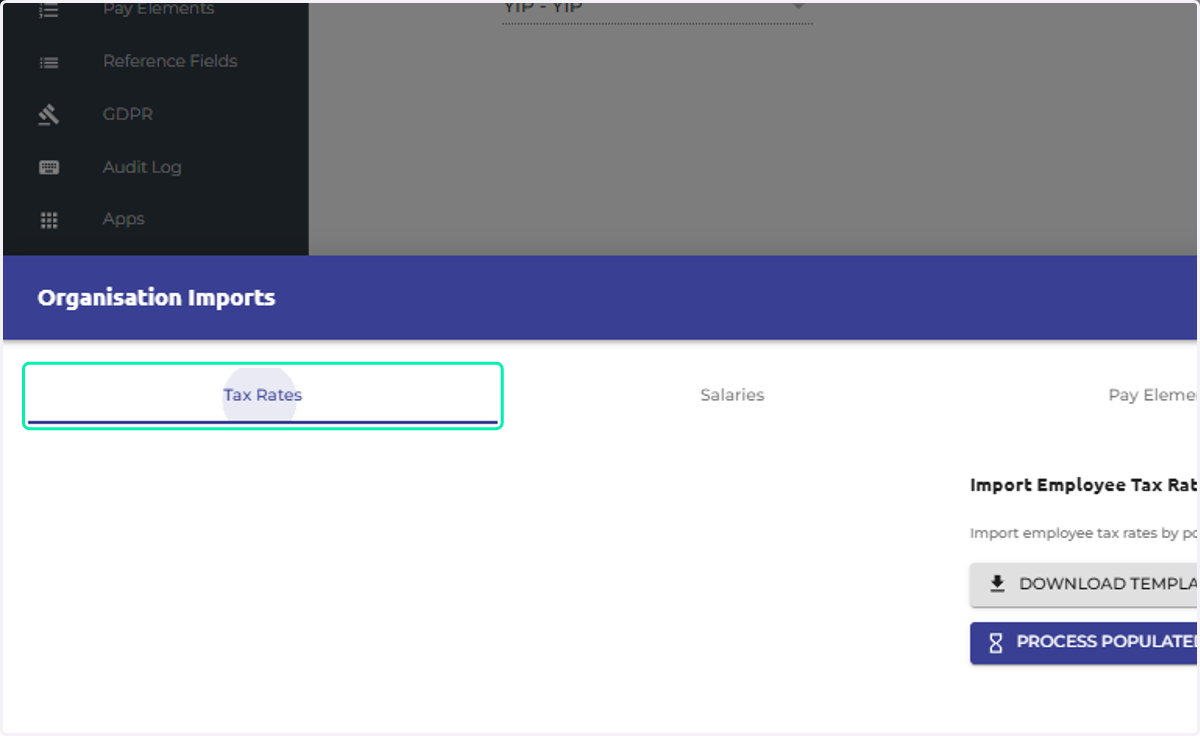Viewport: 1200px width, 736px height.
Task: Click the Process Populated button
Action: click(x=1084, y=643)
